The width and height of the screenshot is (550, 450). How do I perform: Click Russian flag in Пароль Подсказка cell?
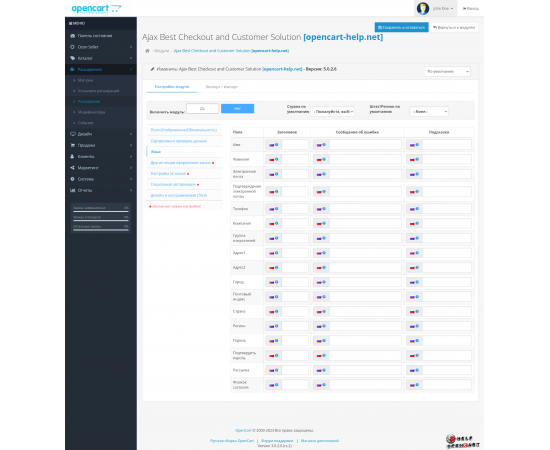[412, 341]
